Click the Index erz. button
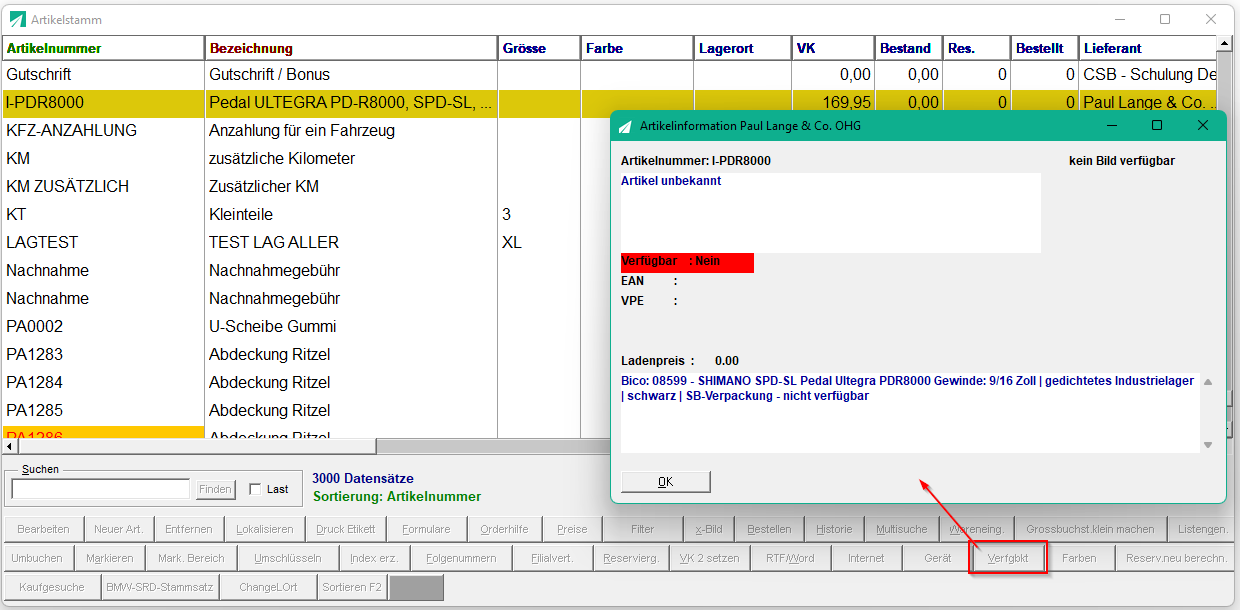 [374, 558]
